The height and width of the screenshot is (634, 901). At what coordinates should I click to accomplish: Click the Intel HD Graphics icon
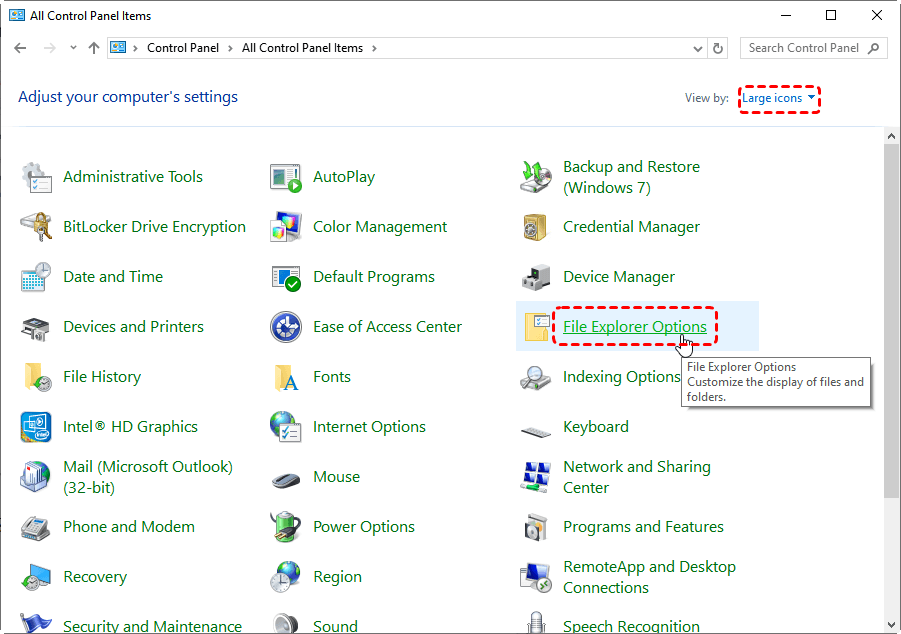point(36,427)
